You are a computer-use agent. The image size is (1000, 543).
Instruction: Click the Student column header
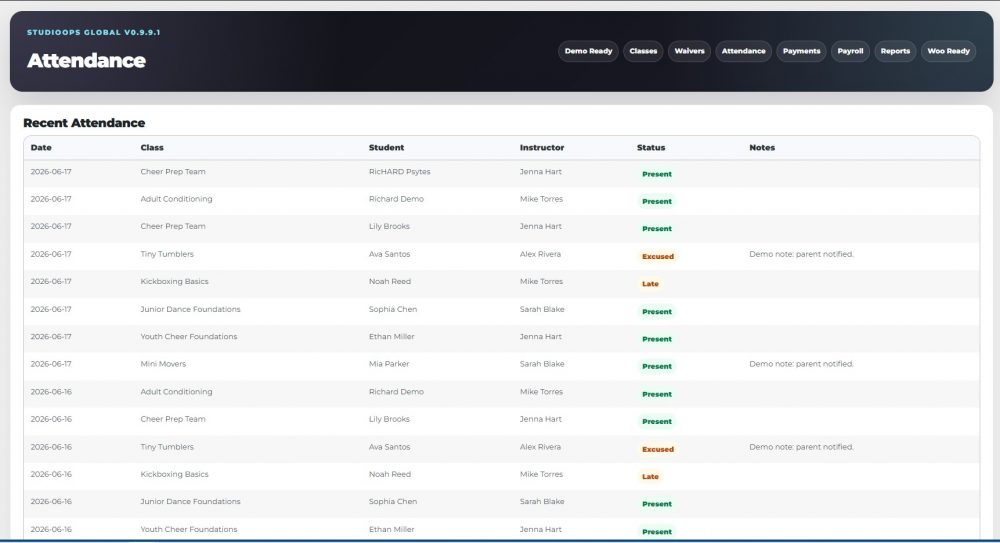(x=386, y=147)
